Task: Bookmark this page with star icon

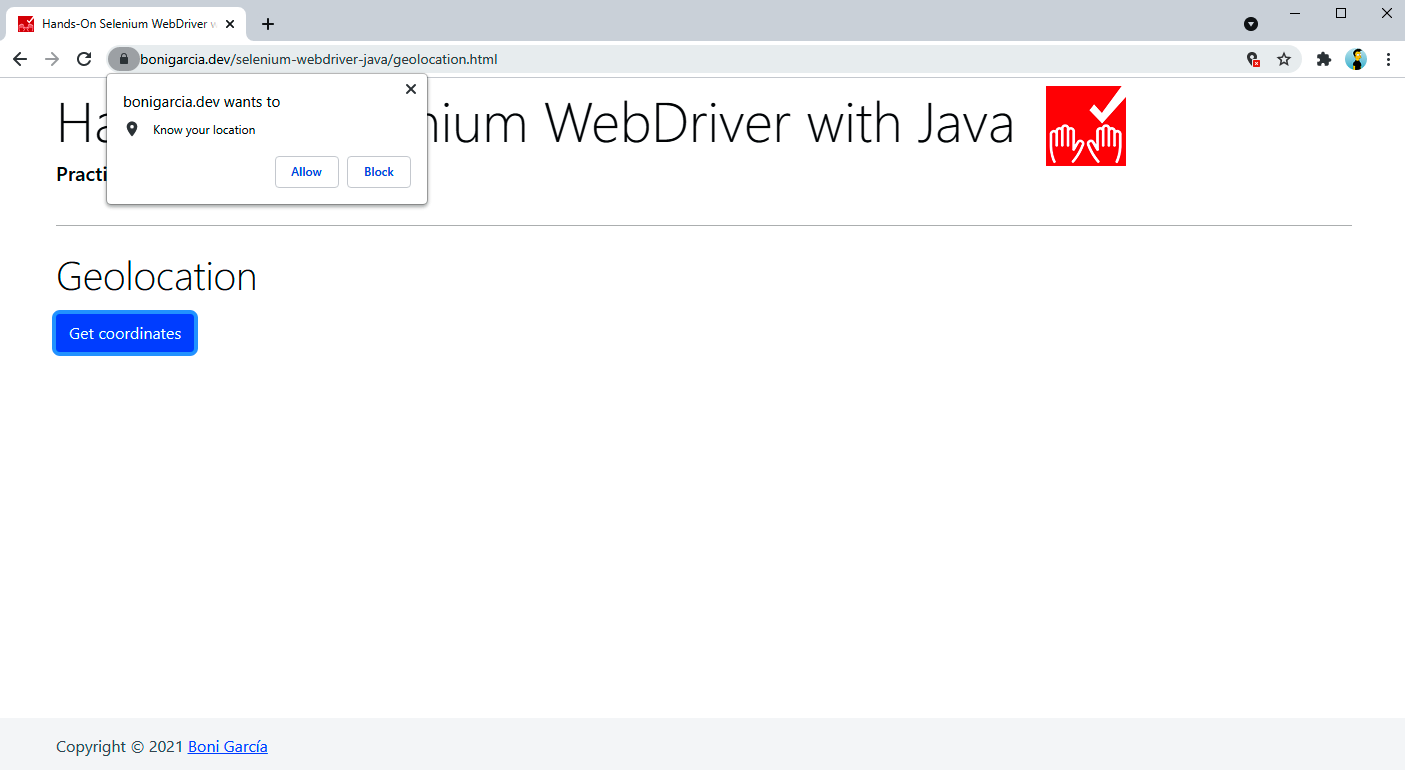Action: (x=1284, y=59)
